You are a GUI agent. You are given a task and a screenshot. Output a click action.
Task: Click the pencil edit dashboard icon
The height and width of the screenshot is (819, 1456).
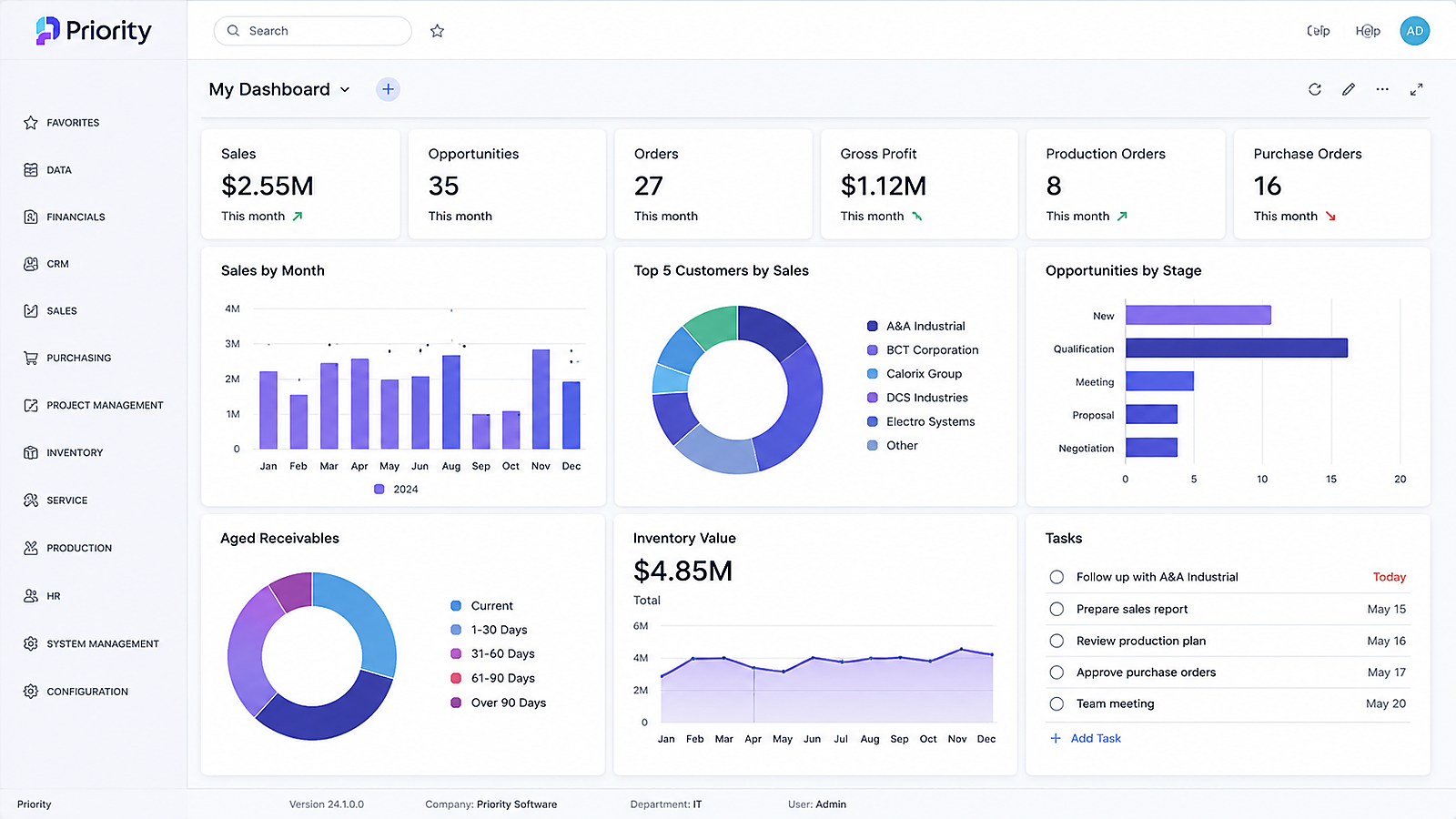pos(1349,89)
